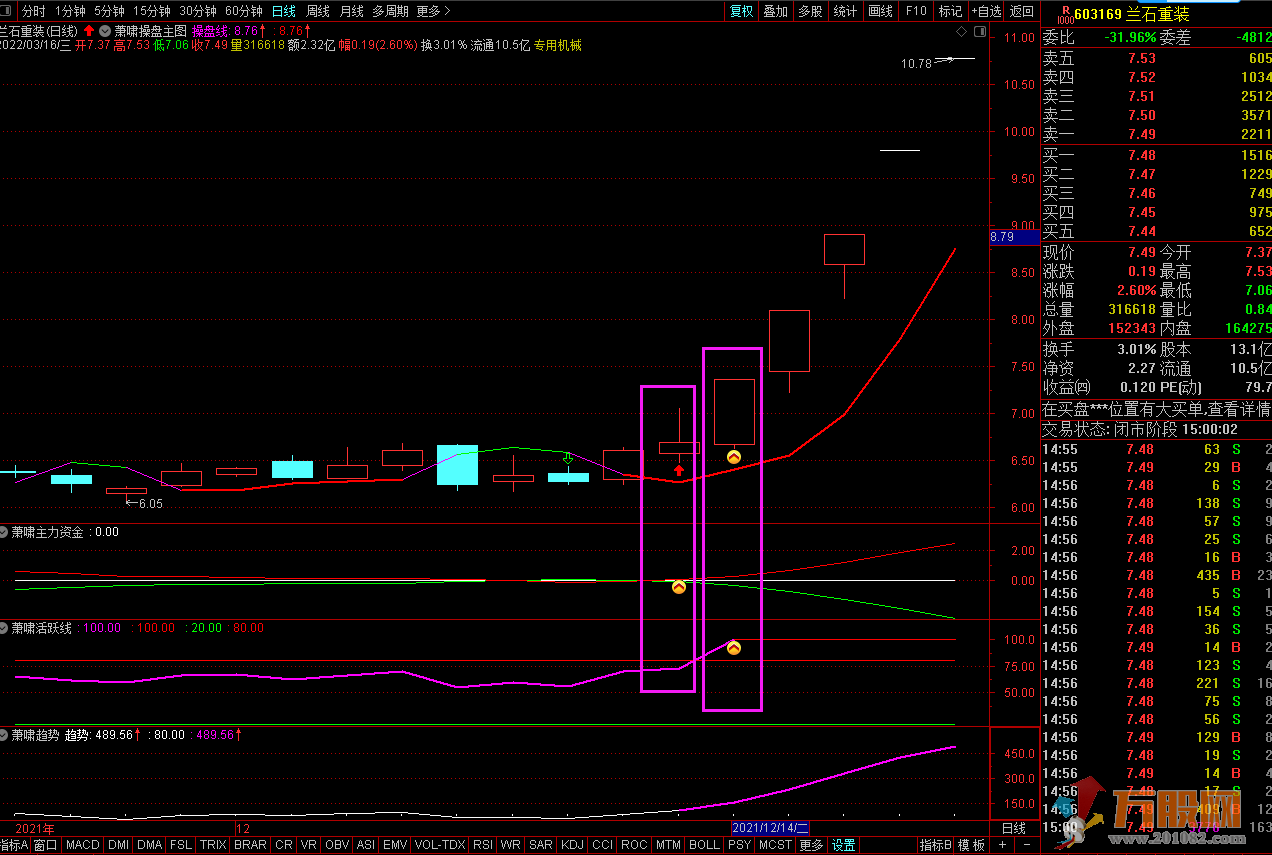Switch indicator to MCST
Viewport: 1272px width, 855px height.
(x=775, y=845)
